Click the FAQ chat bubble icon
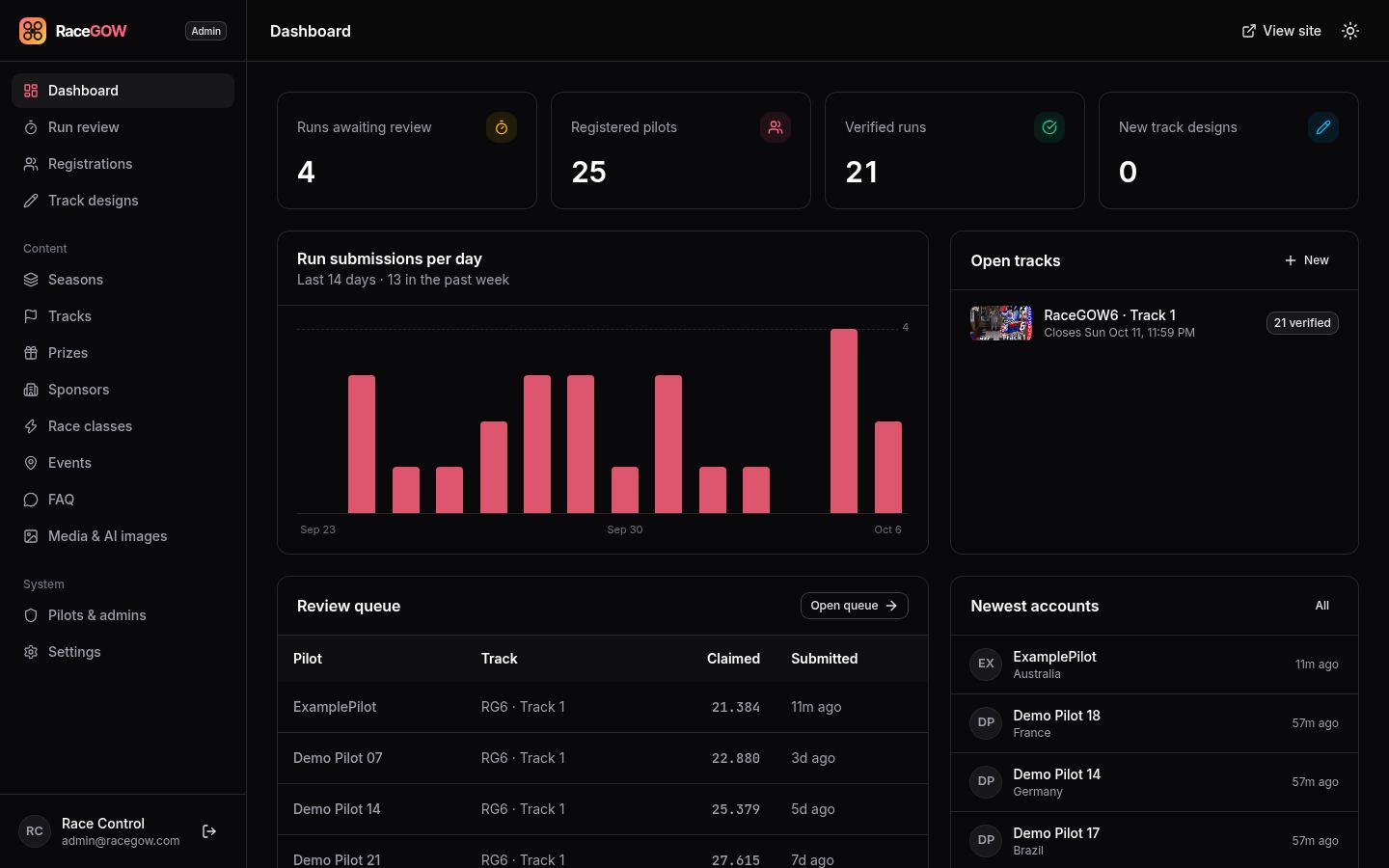The image size is (1389, 868). click(x=31, y=500)
